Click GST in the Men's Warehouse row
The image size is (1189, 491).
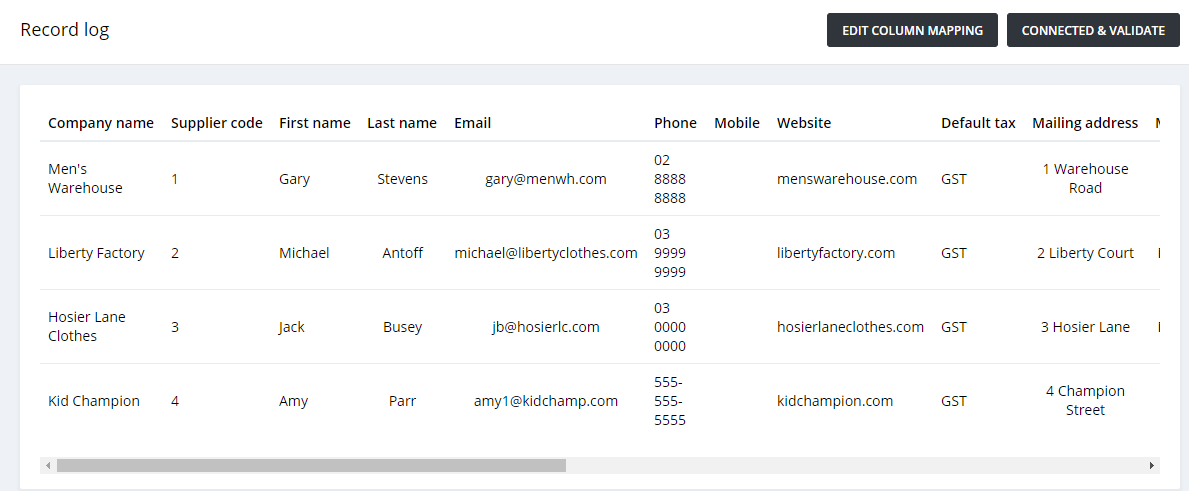tap(954, 179)
